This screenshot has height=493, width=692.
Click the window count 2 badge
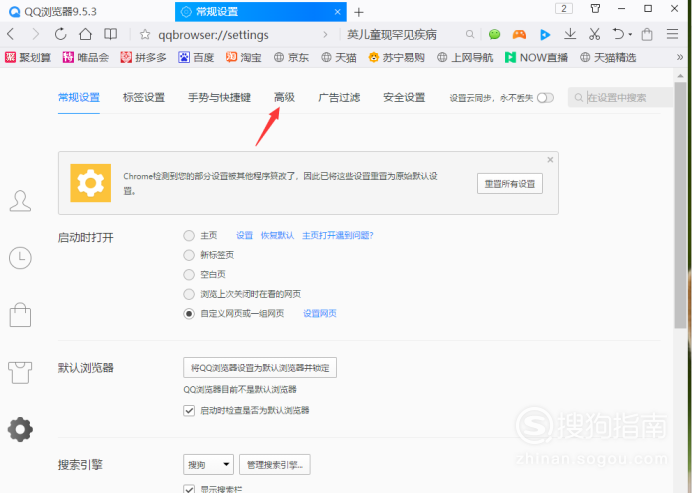(564, 8)
